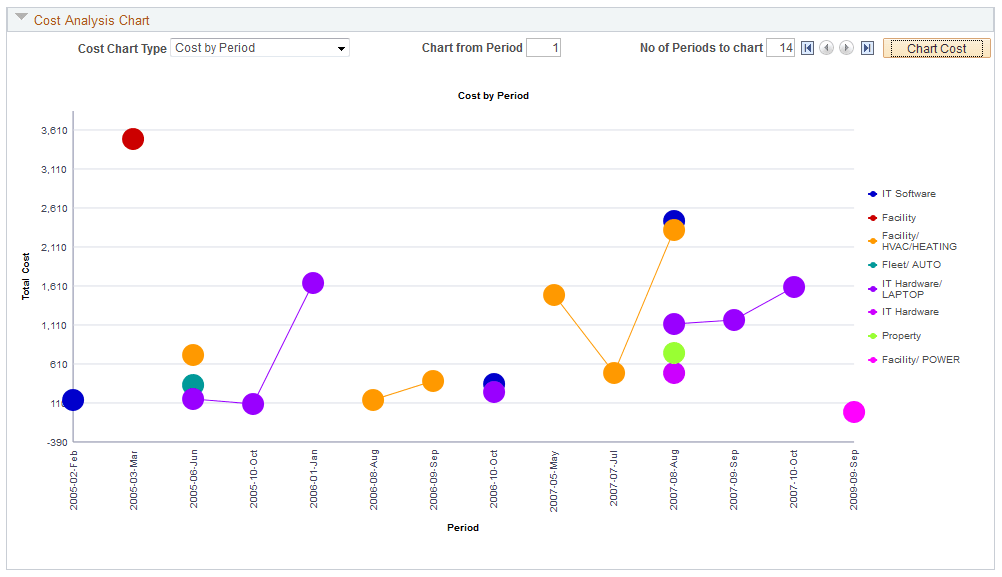Click the red Facility point at 2005-03-Mar
Screen dimensions: 1002x577
[133, 139]
